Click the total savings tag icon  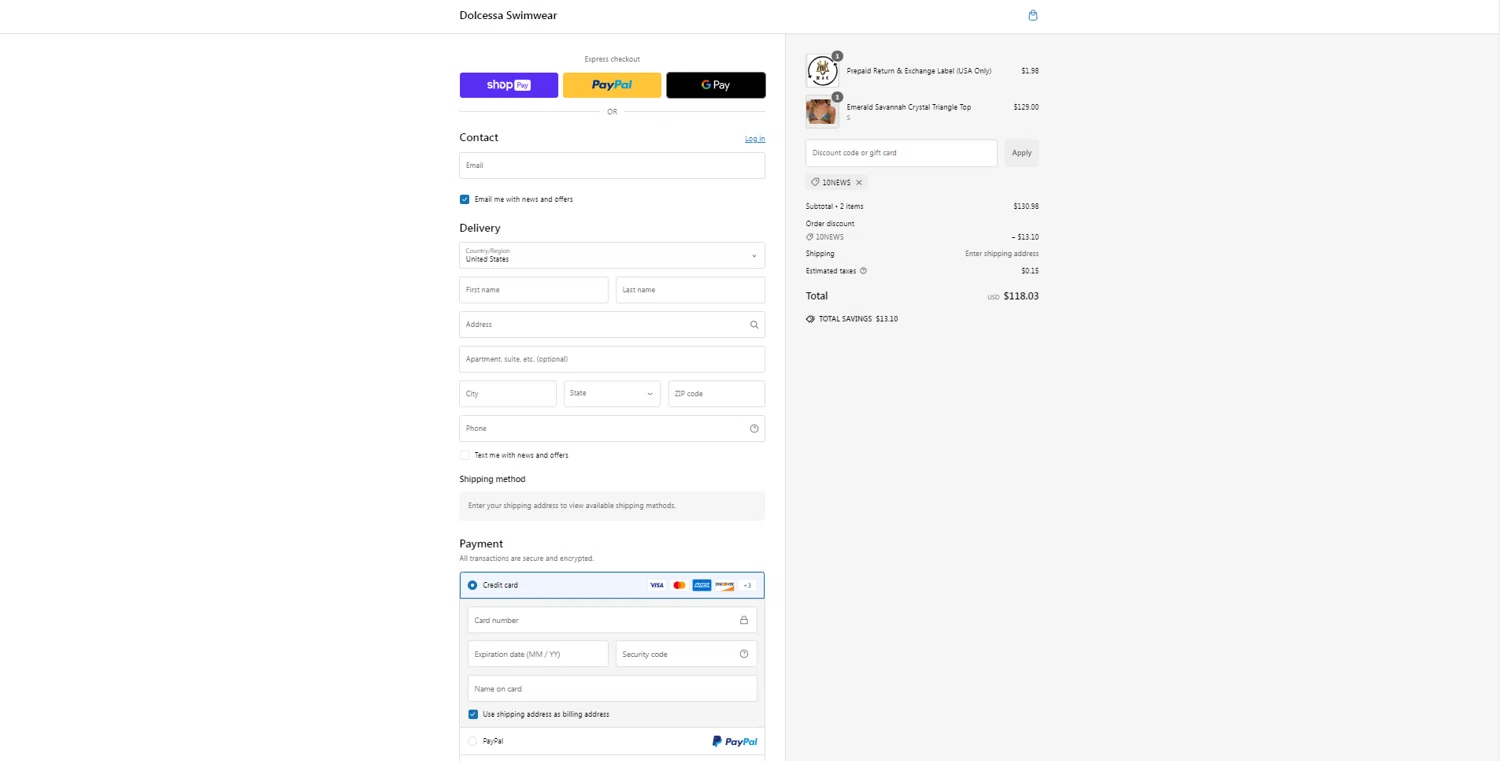point(810,319)
